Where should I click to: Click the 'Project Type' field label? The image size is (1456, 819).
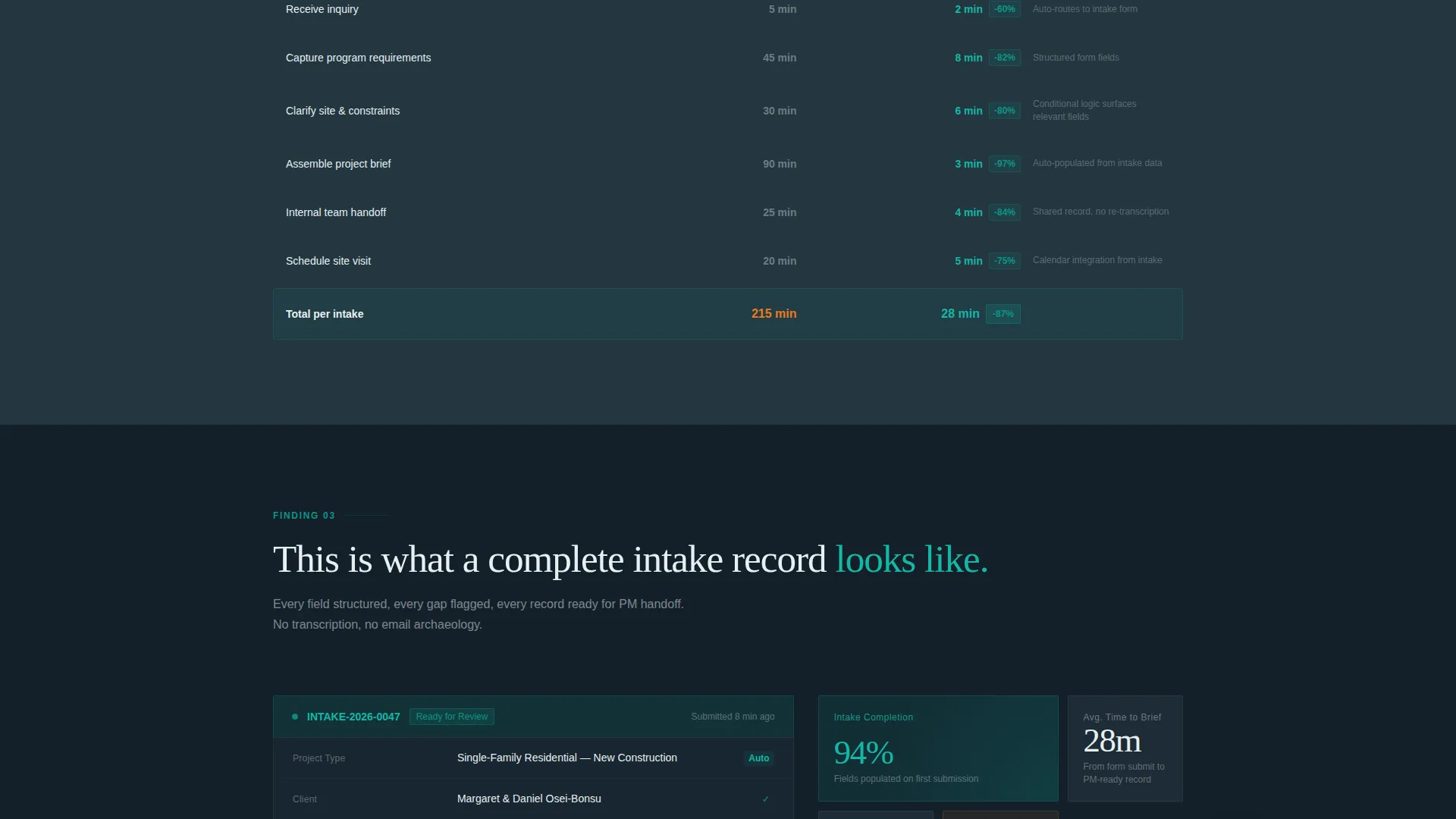318,758
